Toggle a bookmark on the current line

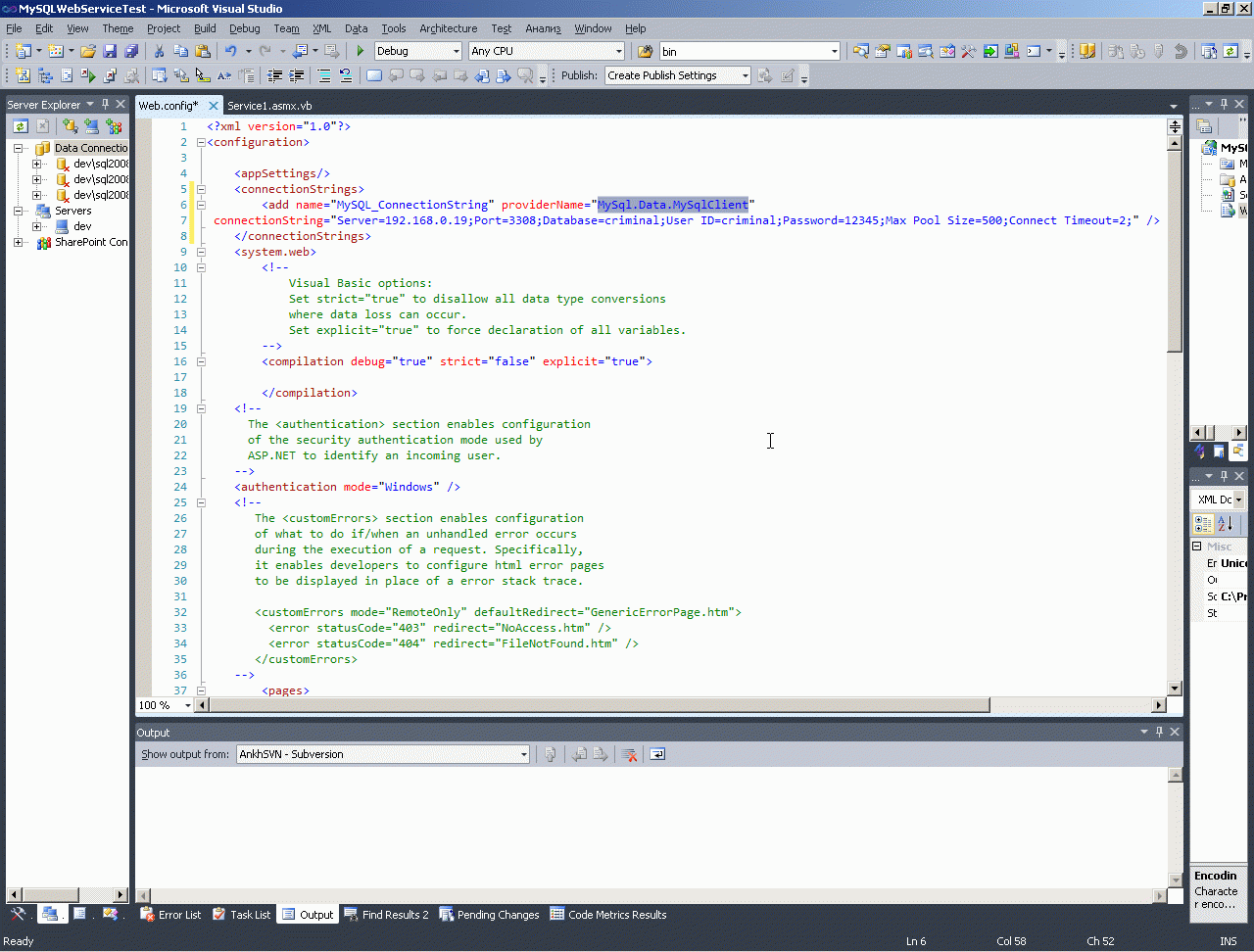tap(374, 75)
